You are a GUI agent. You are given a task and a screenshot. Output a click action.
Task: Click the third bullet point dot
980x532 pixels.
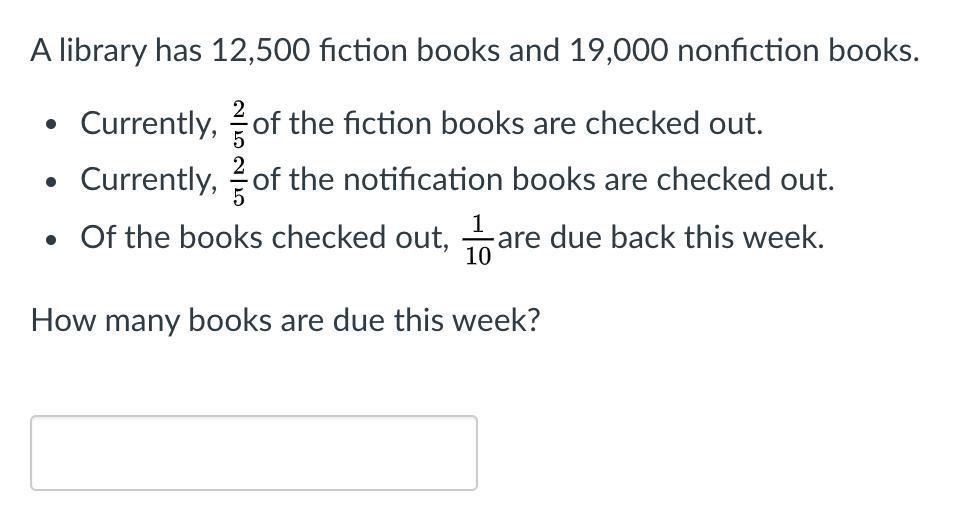(x=51, y=239)
